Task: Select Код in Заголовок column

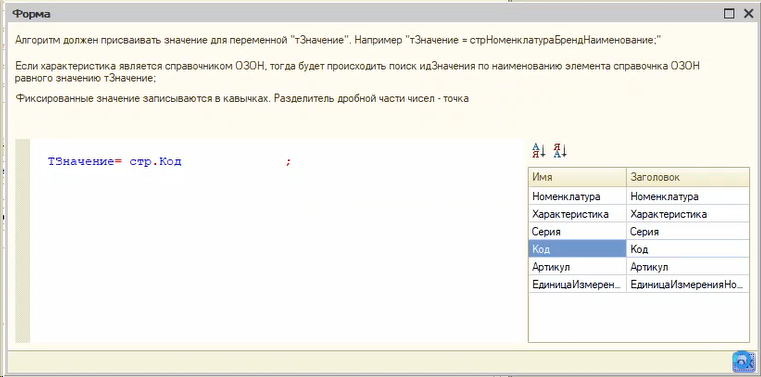Action: pos(688,249)
